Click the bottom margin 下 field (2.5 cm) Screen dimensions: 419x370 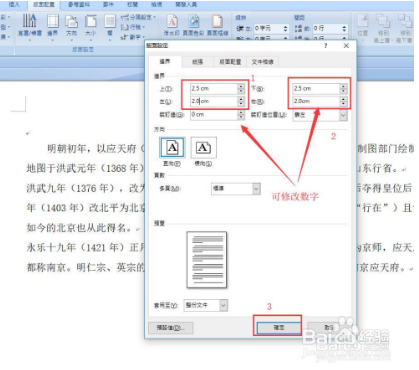click(x=316, y=88)
